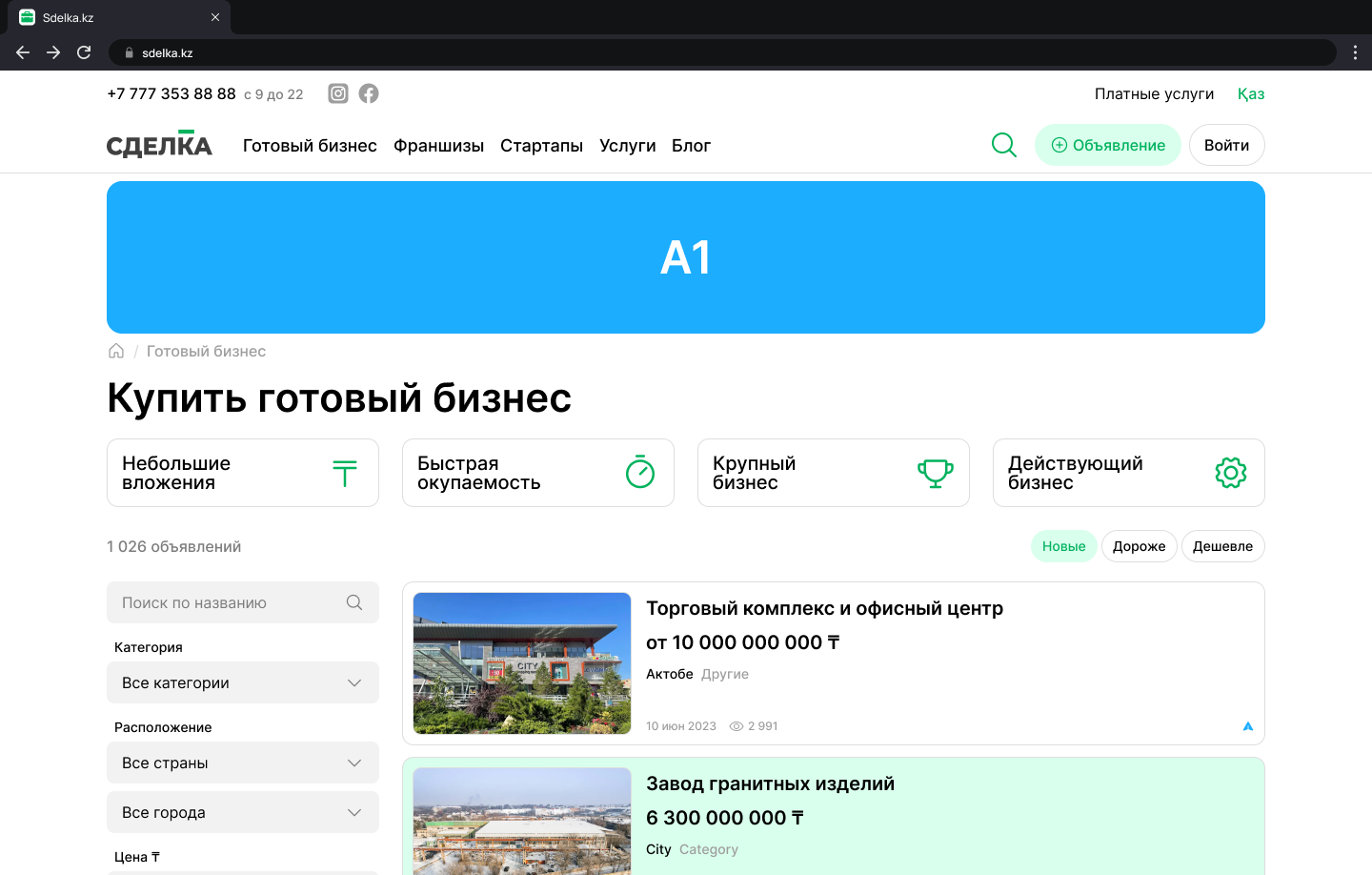Open the browser three-dot menu
Viewport: 1372px width, 875px height.
[x=1355, y=52]
